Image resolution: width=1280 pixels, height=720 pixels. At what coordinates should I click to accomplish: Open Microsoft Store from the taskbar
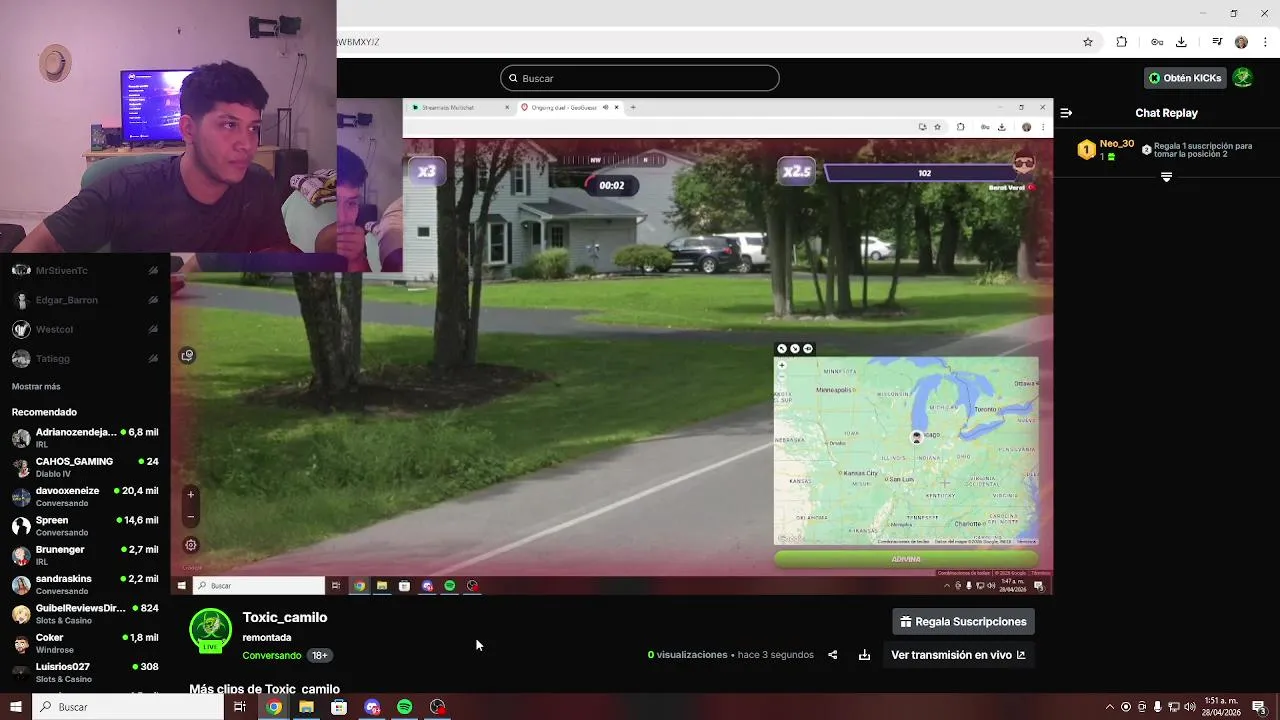click(339, 707)
